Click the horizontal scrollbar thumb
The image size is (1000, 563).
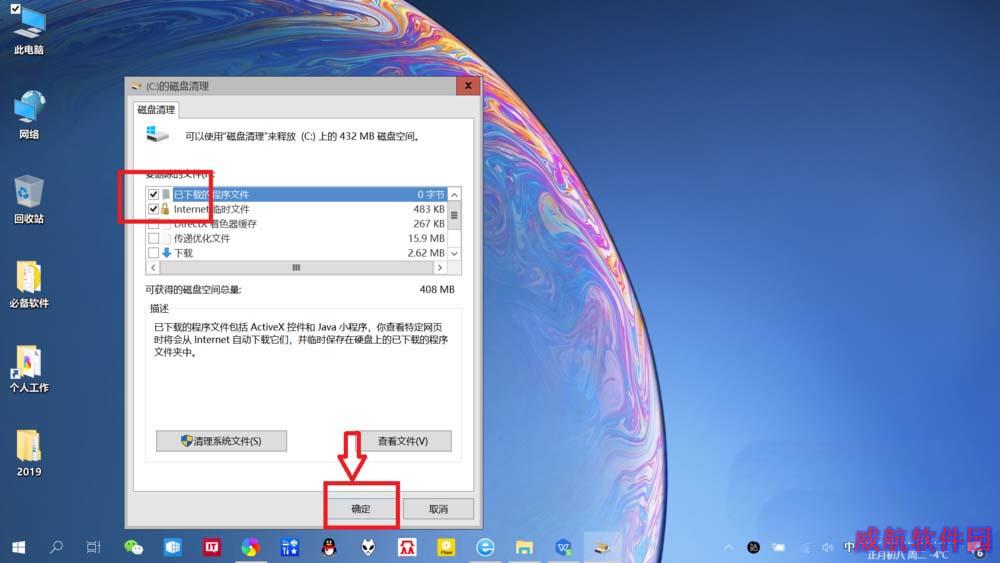(x=296, y=268)
